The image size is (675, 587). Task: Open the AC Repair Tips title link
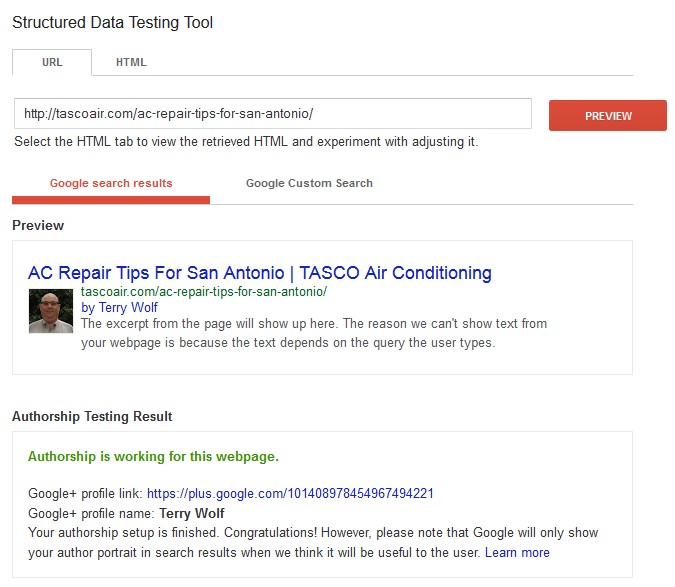coord(260,273)
